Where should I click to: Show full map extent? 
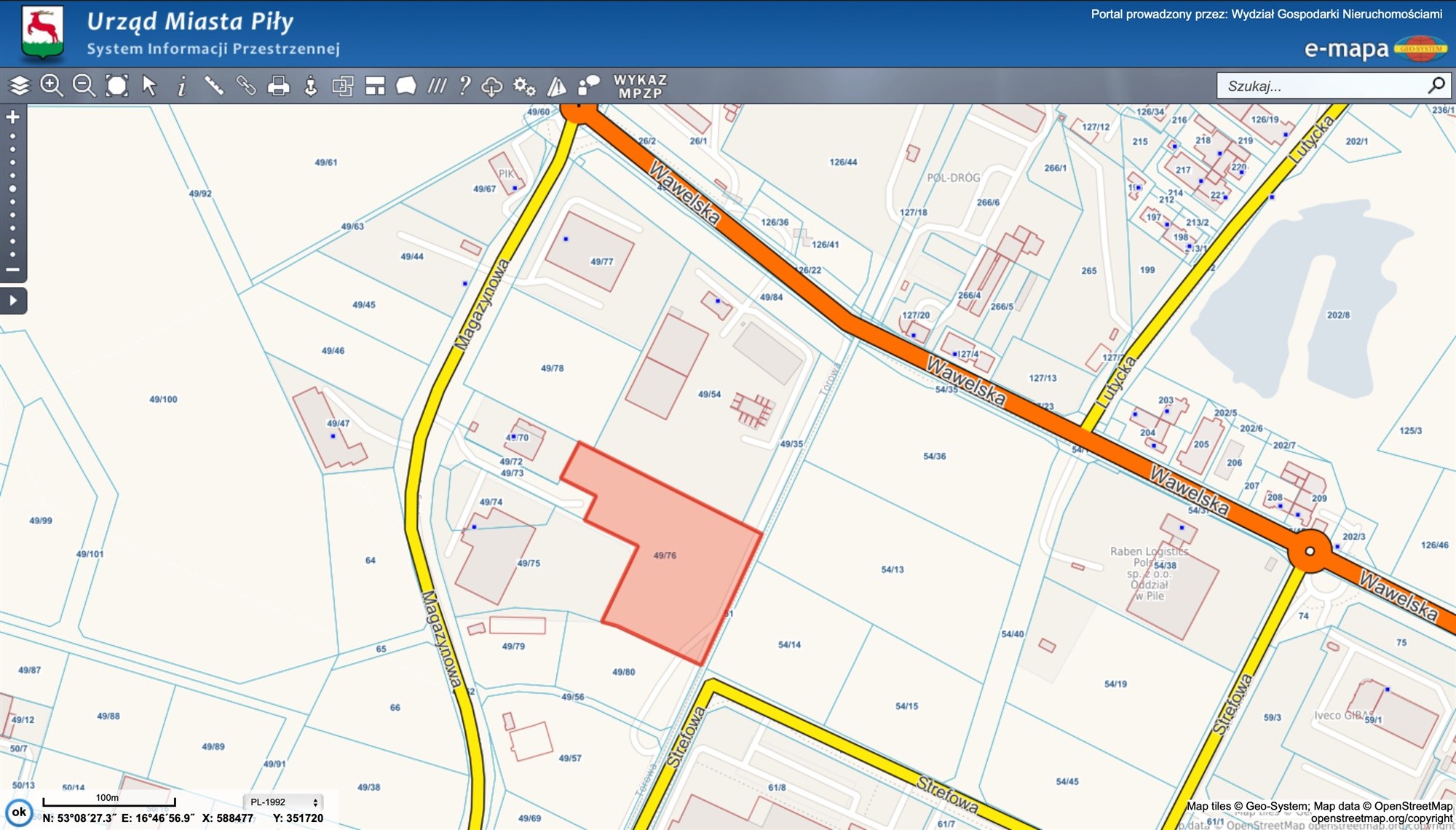[116, 86]
